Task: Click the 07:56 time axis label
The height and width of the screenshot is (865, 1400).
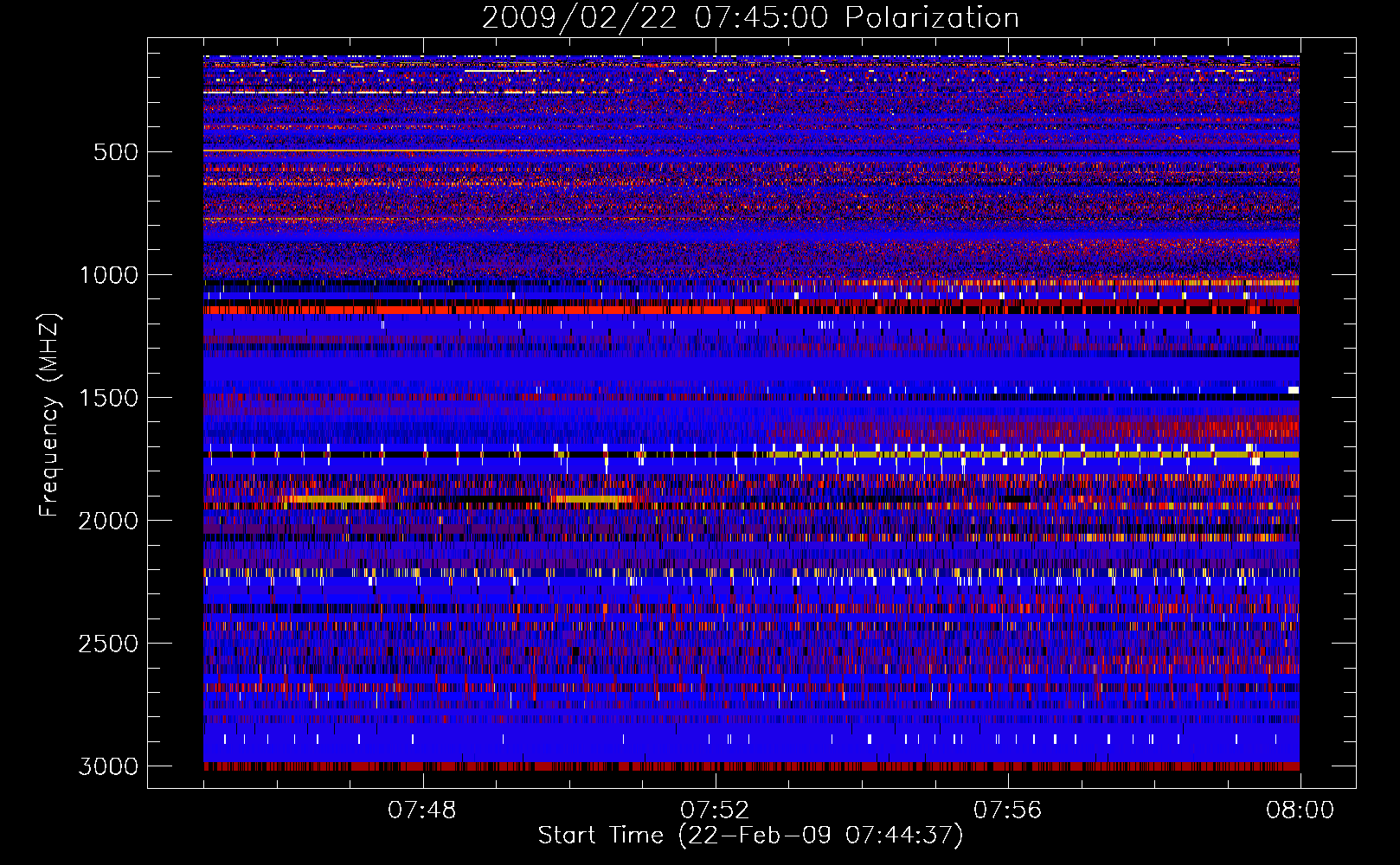Action: [1008, 811]
